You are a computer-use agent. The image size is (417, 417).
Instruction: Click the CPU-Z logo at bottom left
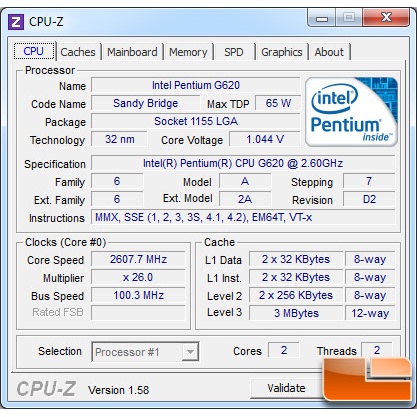47,389
